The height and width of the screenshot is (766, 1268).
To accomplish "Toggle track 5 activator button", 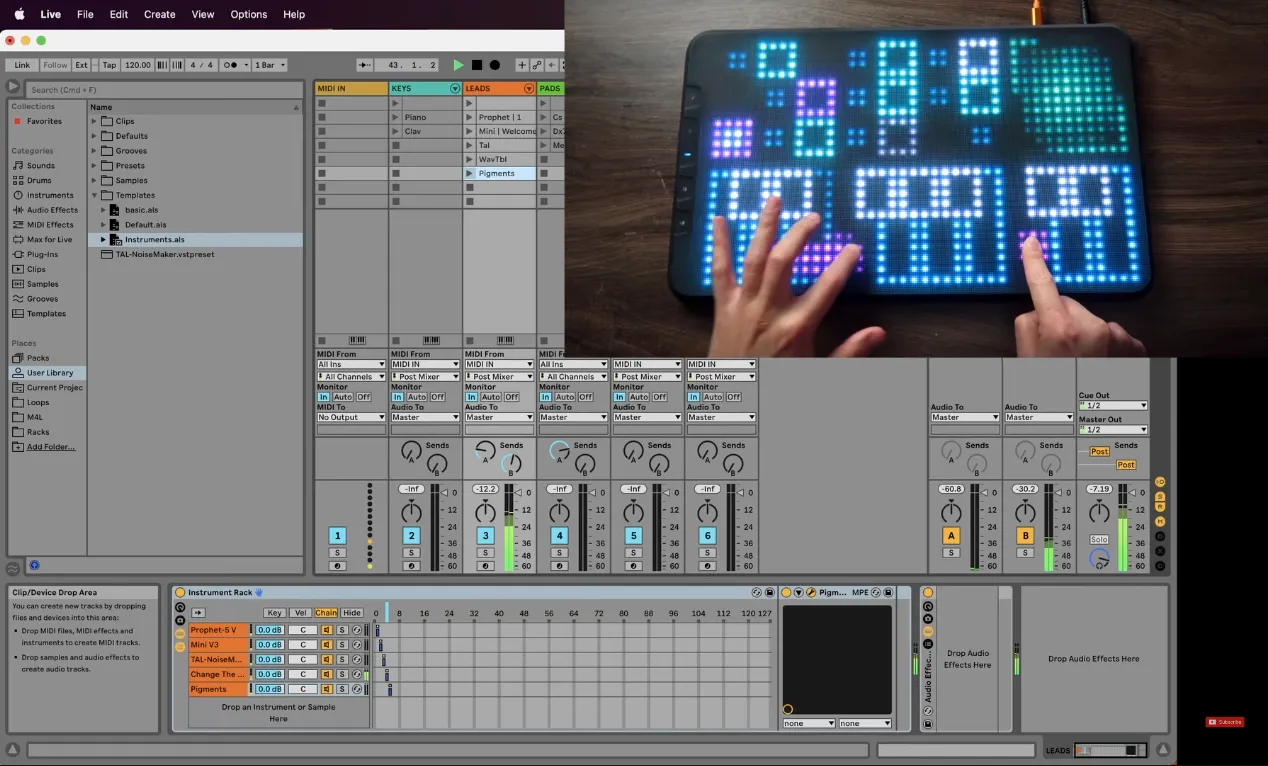I will 633,536.
